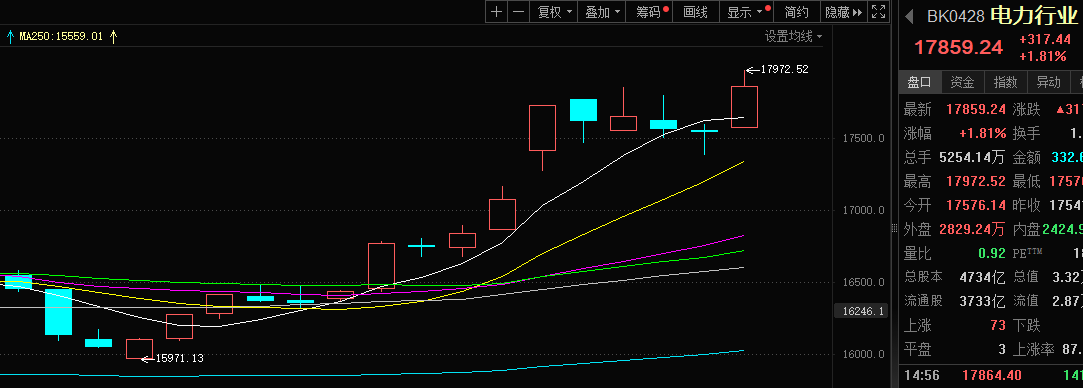Open the 叠加 overlay dropdown

click(x=603, y=12)
